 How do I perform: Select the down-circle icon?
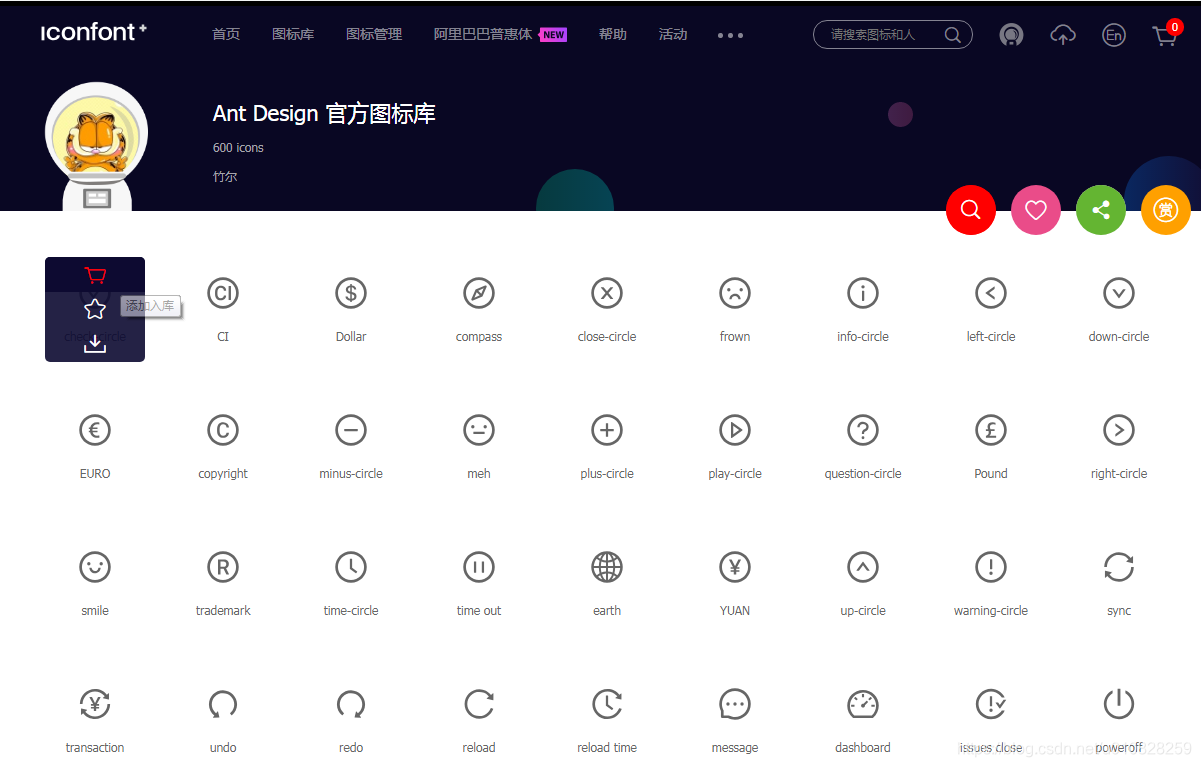point(1119,293)
